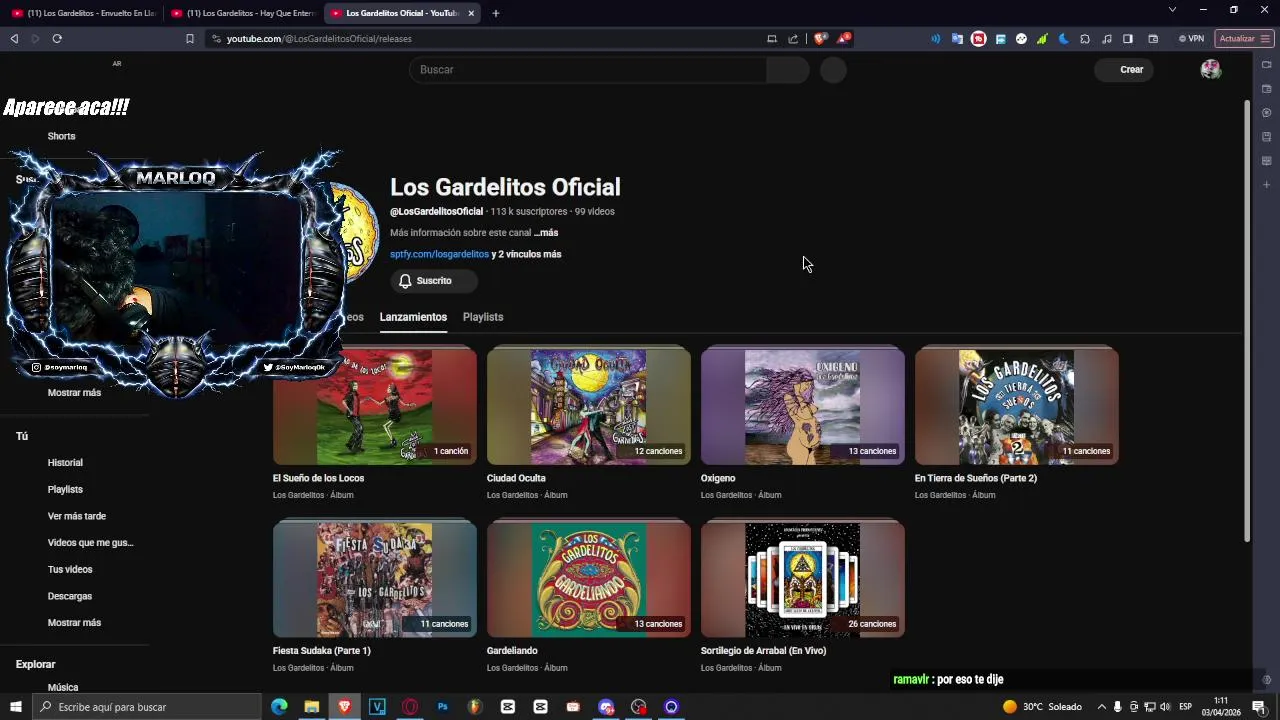The width and height of the screenshot is (1280, 720).
Task: Bookmark this page with the bookmark icon
Action: coord(190,39)
